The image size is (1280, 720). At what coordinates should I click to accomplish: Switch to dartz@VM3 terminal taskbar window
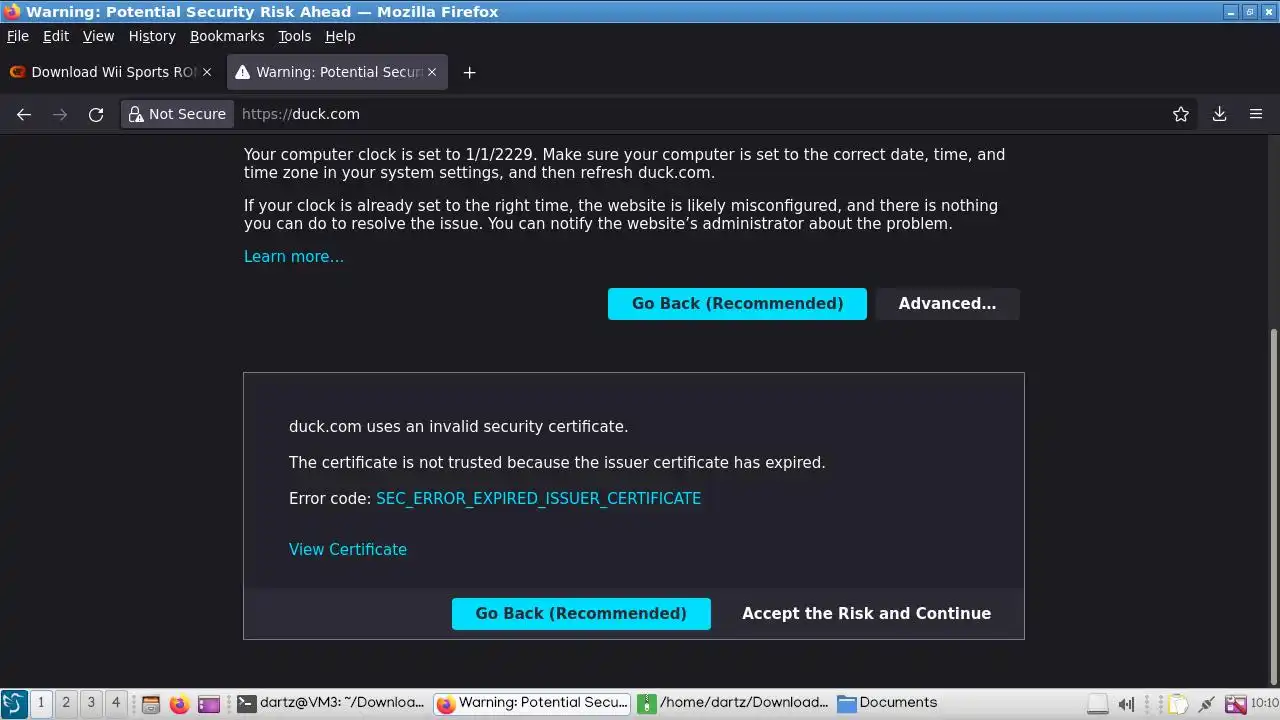[x=332, y=703]
